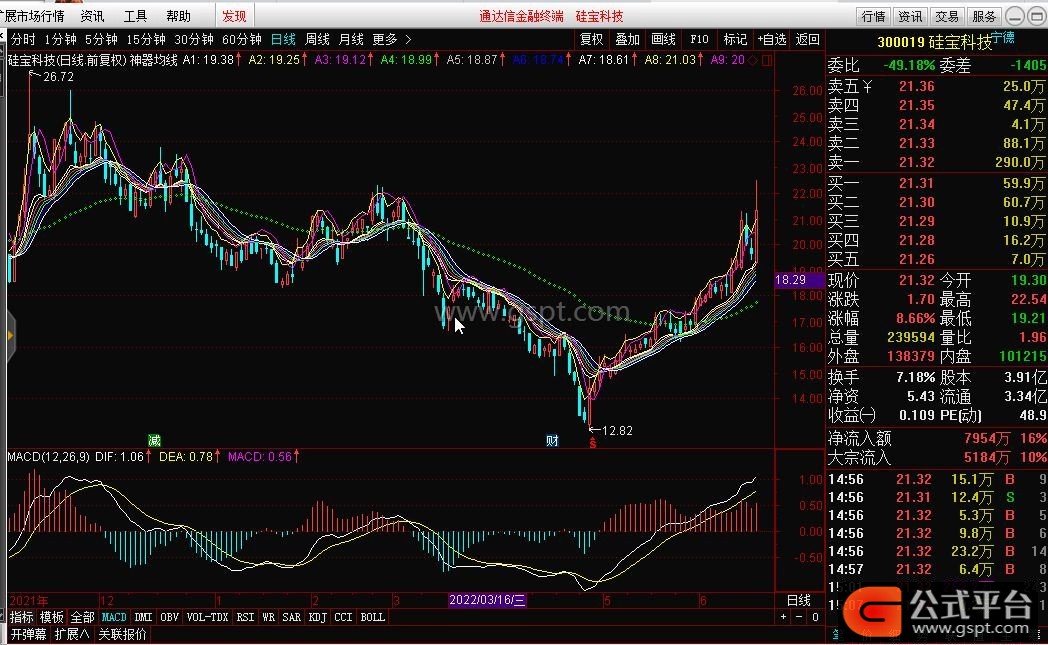Open the 更多 > period dropdown
The height and width of the screenshot is (645, 1048).
pyautogui.click(x=392, y=39)
